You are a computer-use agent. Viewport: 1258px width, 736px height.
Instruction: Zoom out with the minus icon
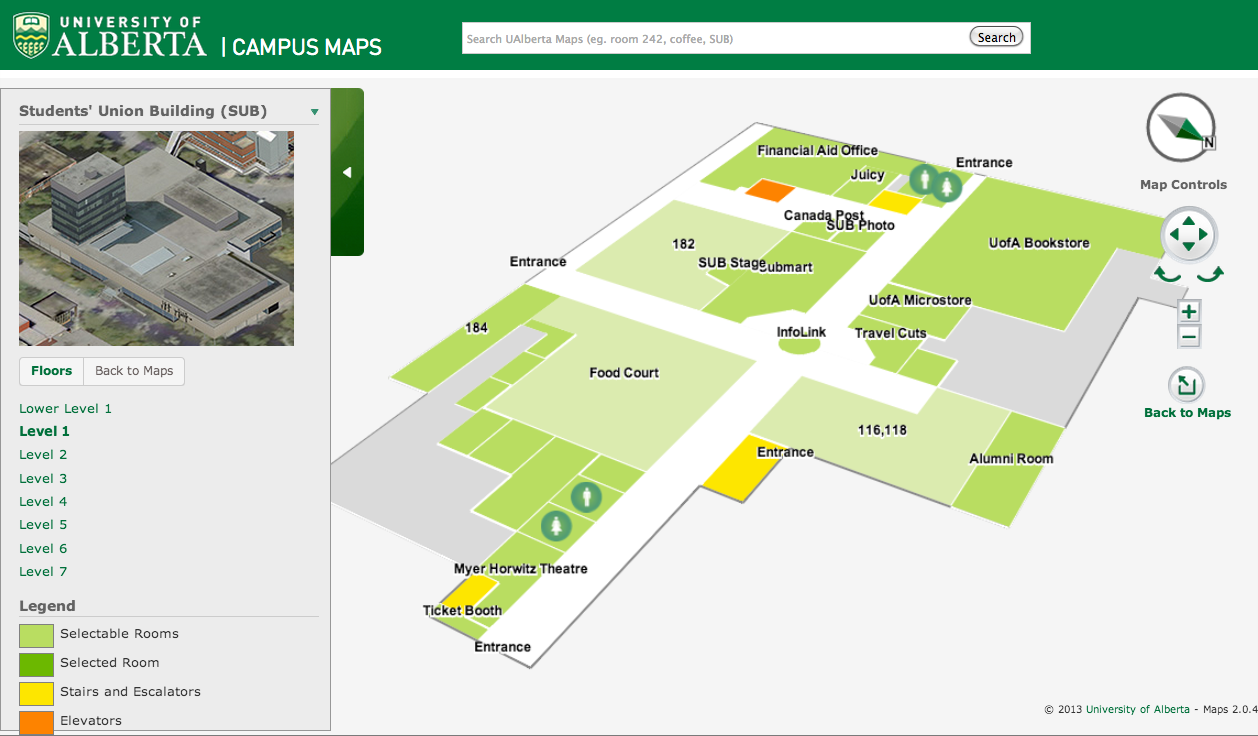(x=1188, y=335)
